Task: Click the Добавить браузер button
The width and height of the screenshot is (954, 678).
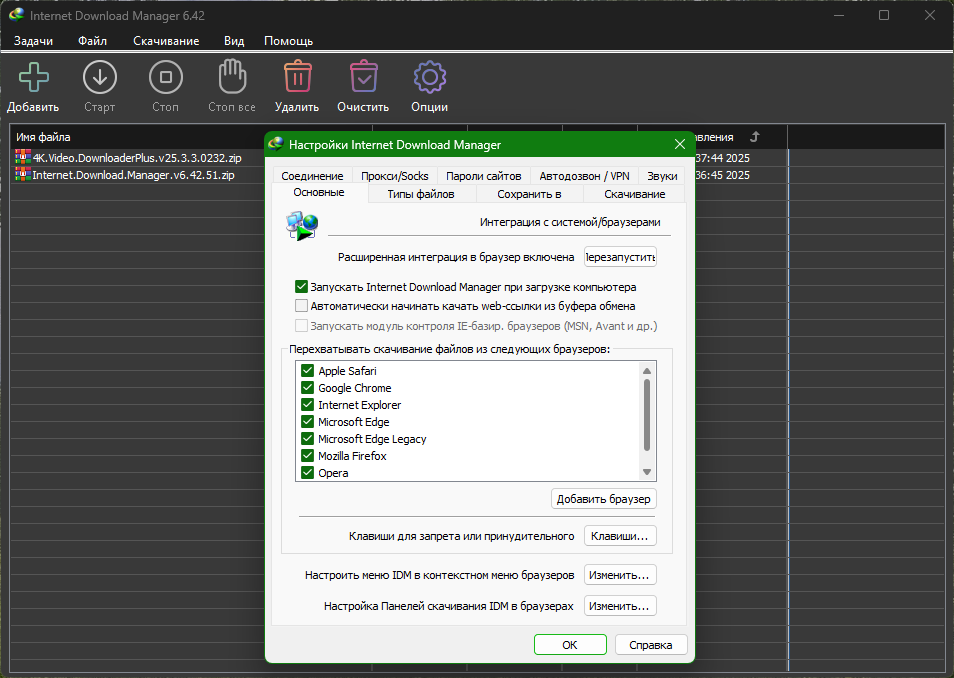Action: click(x=603, y=499)
